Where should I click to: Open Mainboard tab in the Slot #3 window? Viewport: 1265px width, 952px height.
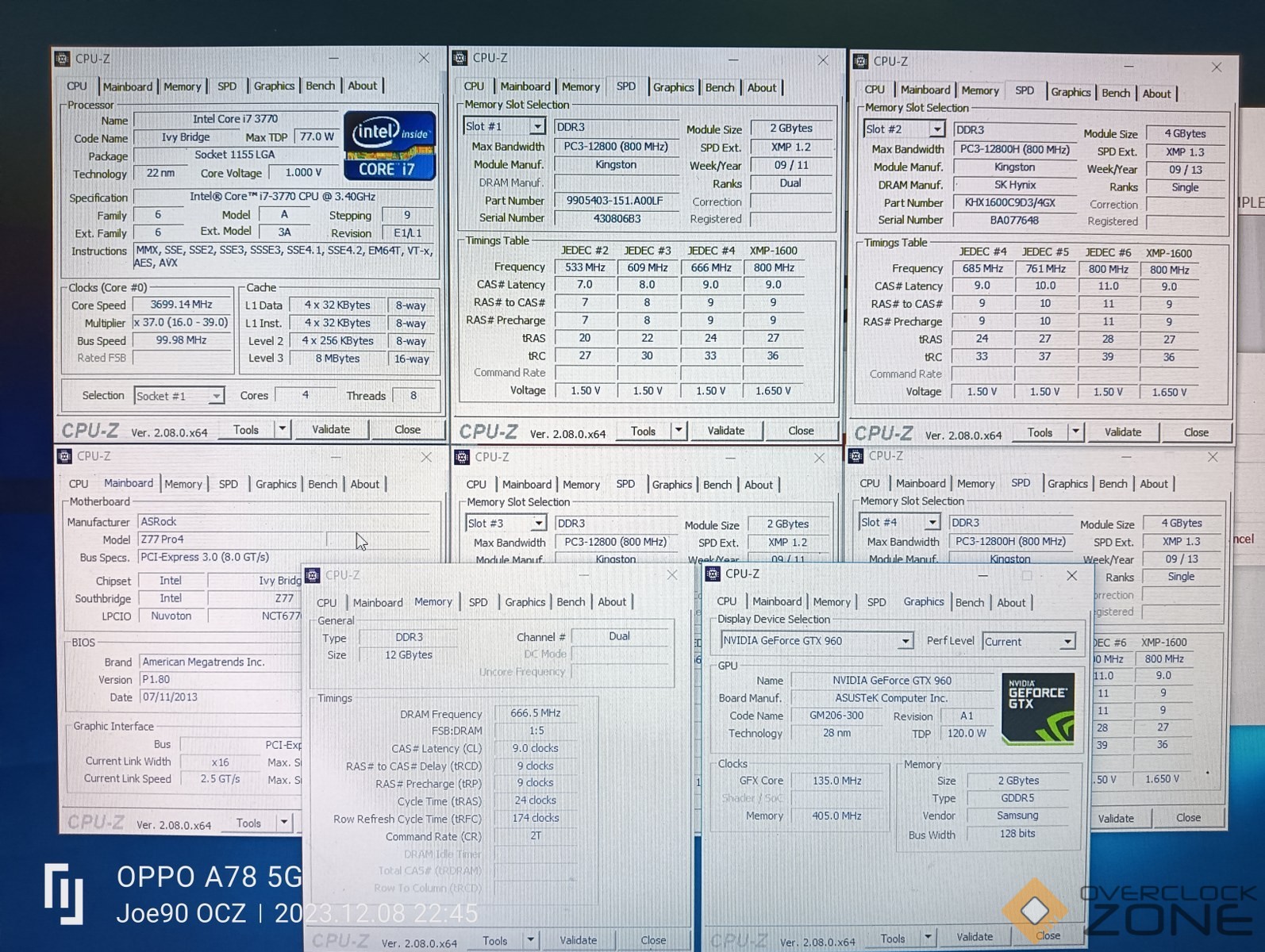[527, 485]
